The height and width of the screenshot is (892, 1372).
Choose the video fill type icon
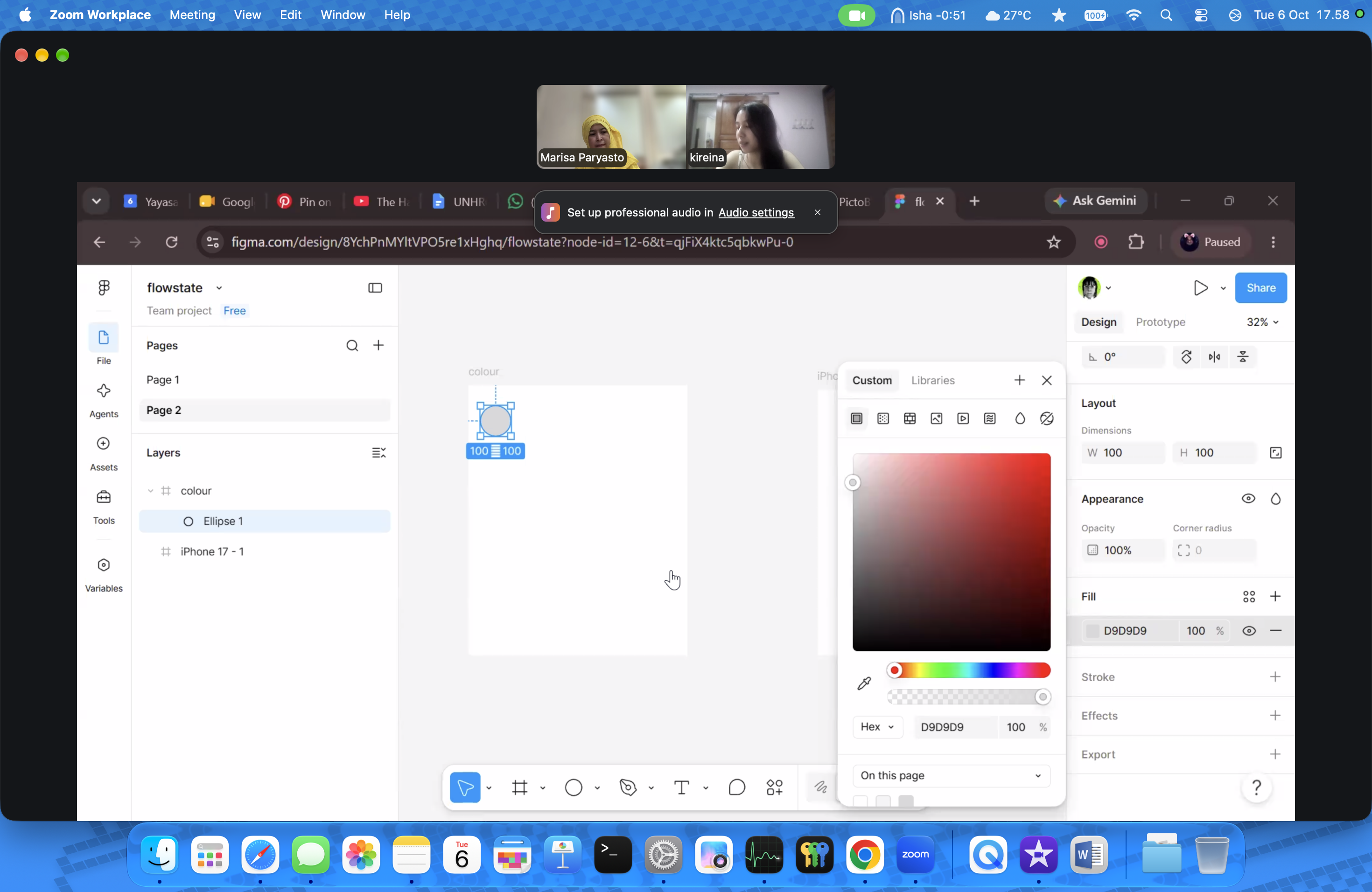pyautogui.click(x=963, y=418)
